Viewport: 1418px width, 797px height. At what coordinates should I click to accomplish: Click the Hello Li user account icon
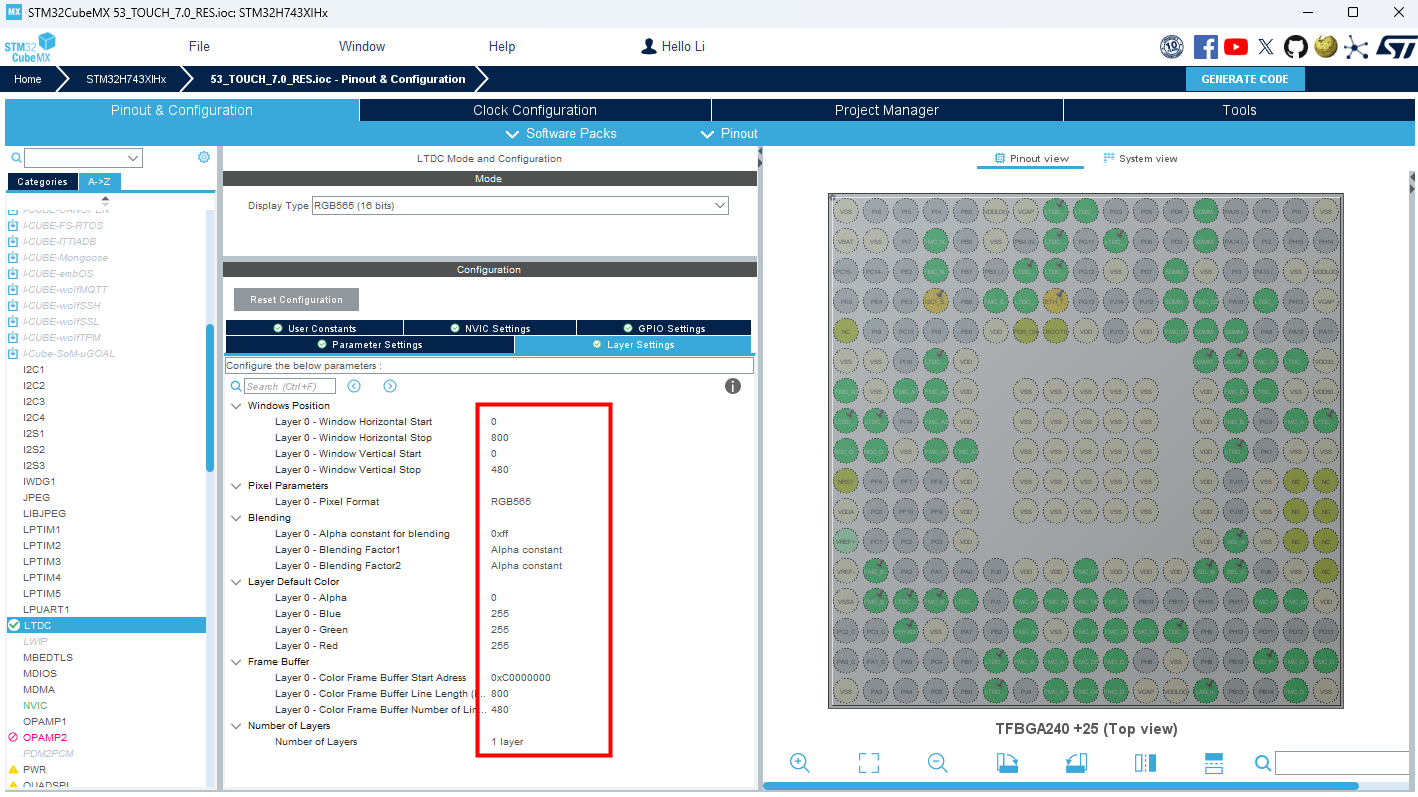(649, 46)
